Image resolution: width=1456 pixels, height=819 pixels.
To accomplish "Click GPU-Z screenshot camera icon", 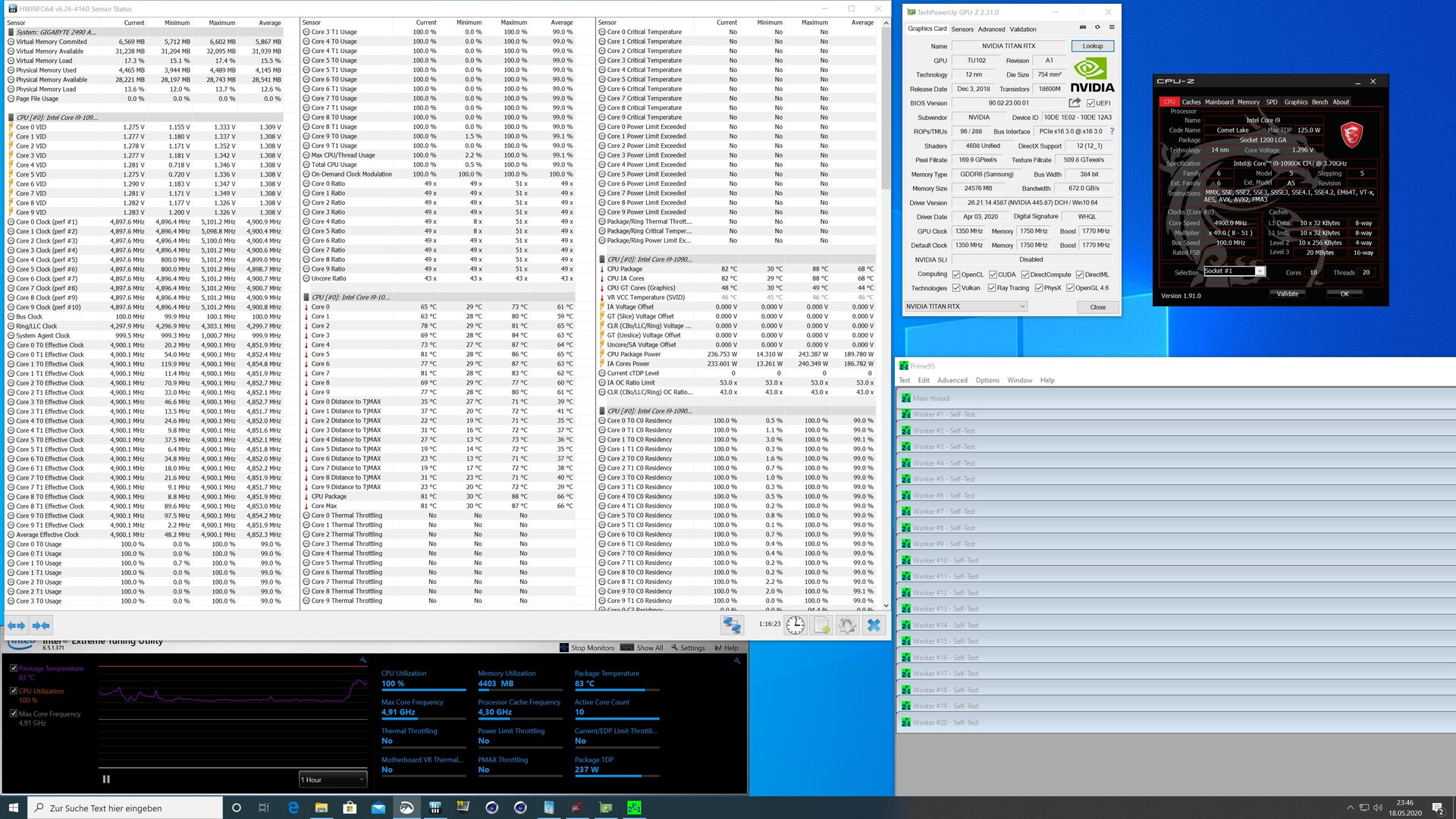I will 1082,27.
